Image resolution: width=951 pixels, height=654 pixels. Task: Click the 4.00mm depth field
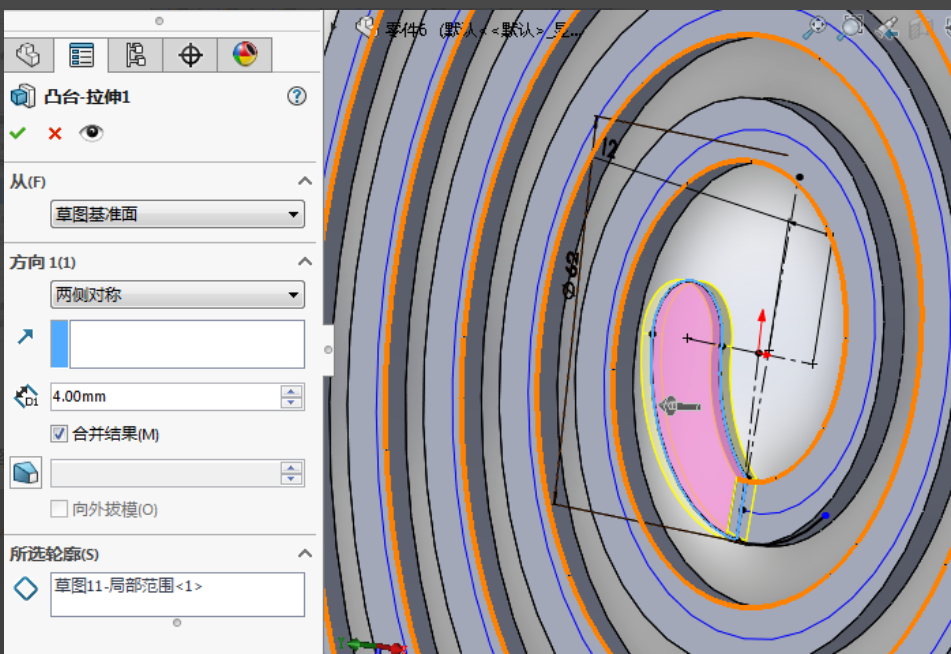tap(165, 397)
